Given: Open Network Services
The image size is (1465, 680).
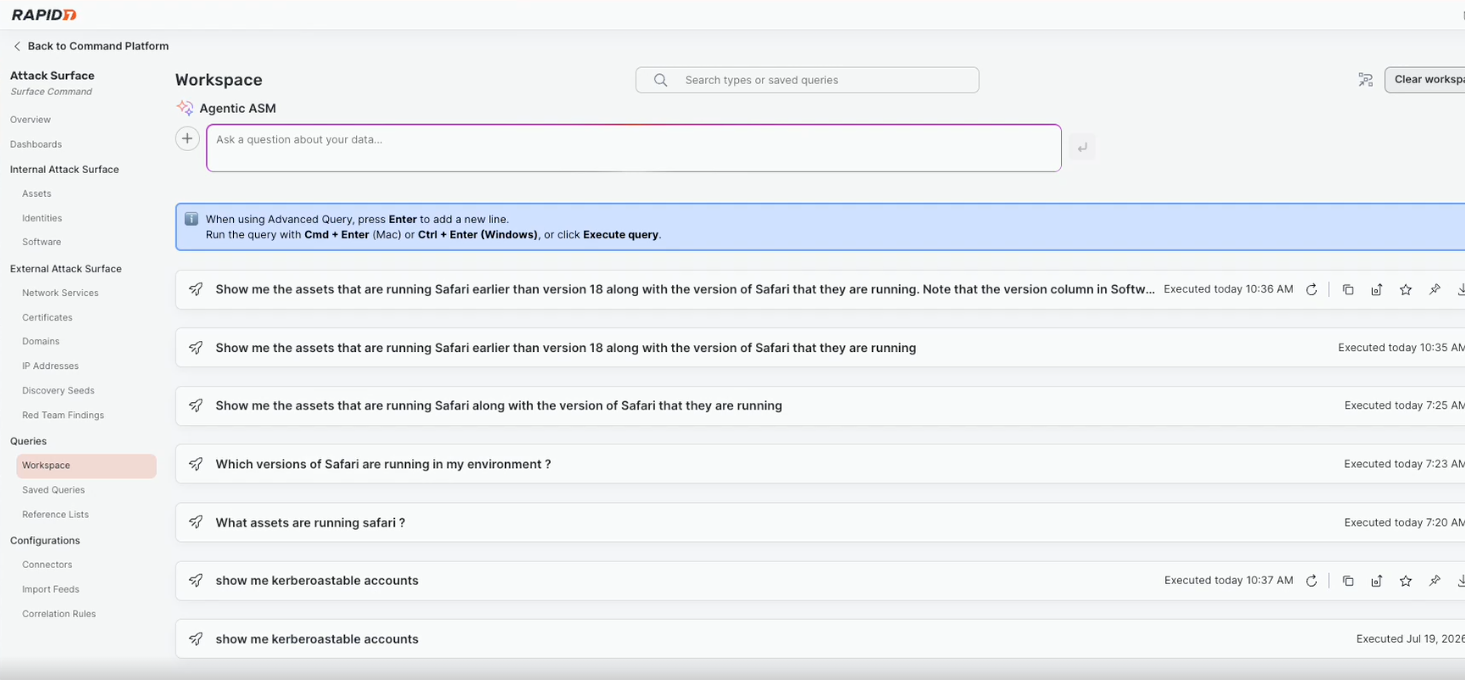Looking at the screenshot, I should (60, 293).
